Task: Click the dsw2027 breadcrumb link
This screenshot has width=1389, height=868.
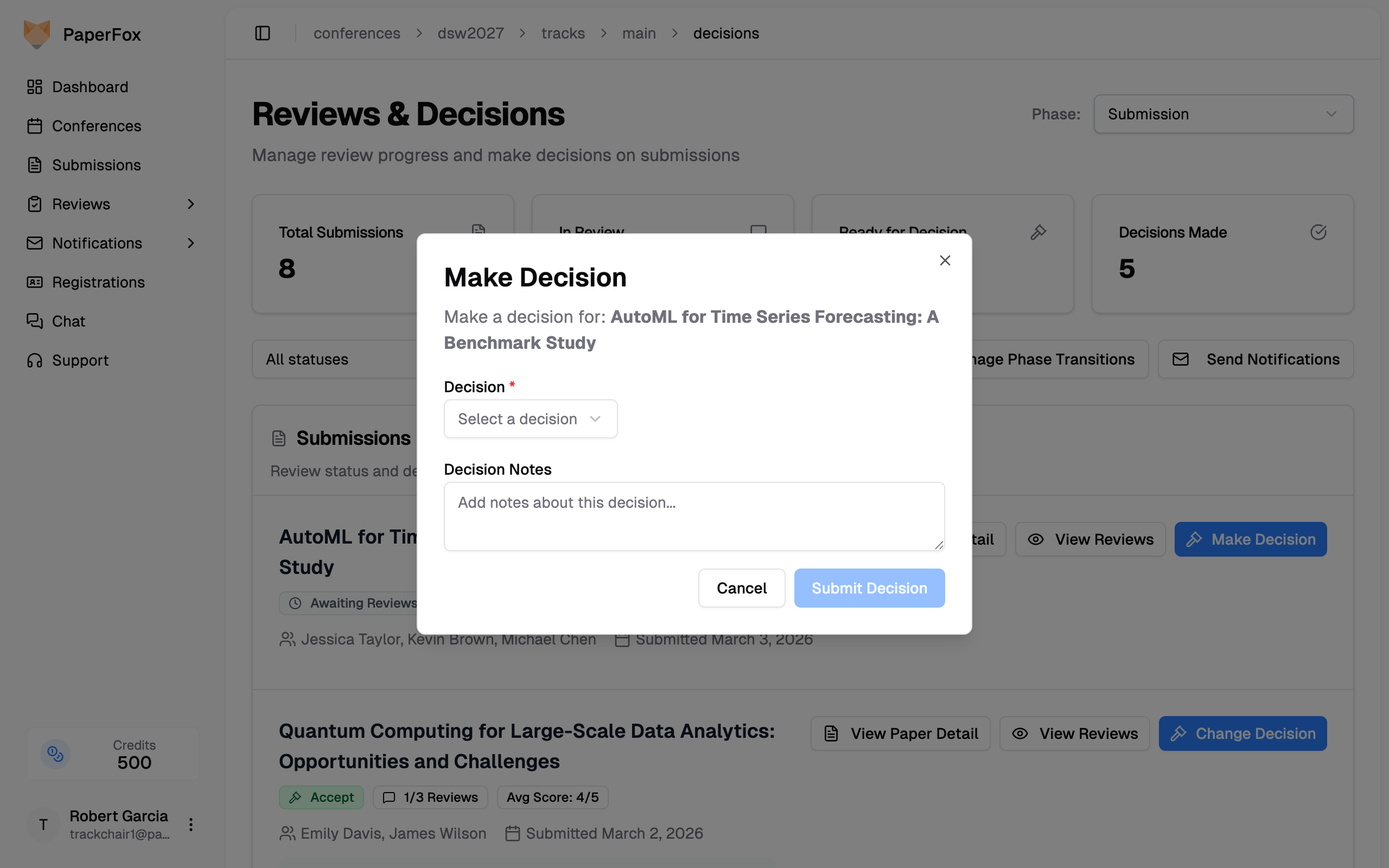Action: (470, 33)
